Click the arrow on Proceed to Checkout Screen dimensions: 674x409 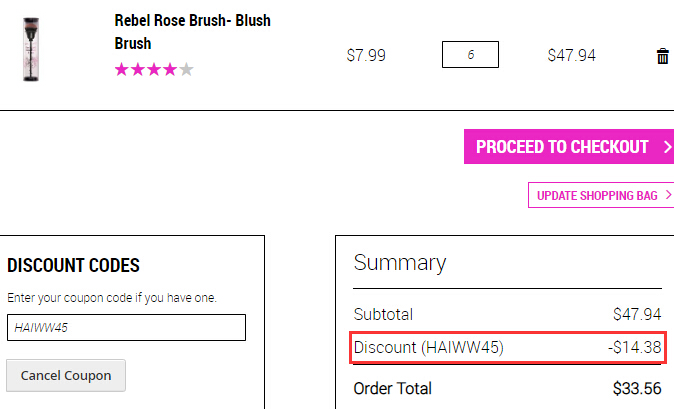[x=667, y=147]
